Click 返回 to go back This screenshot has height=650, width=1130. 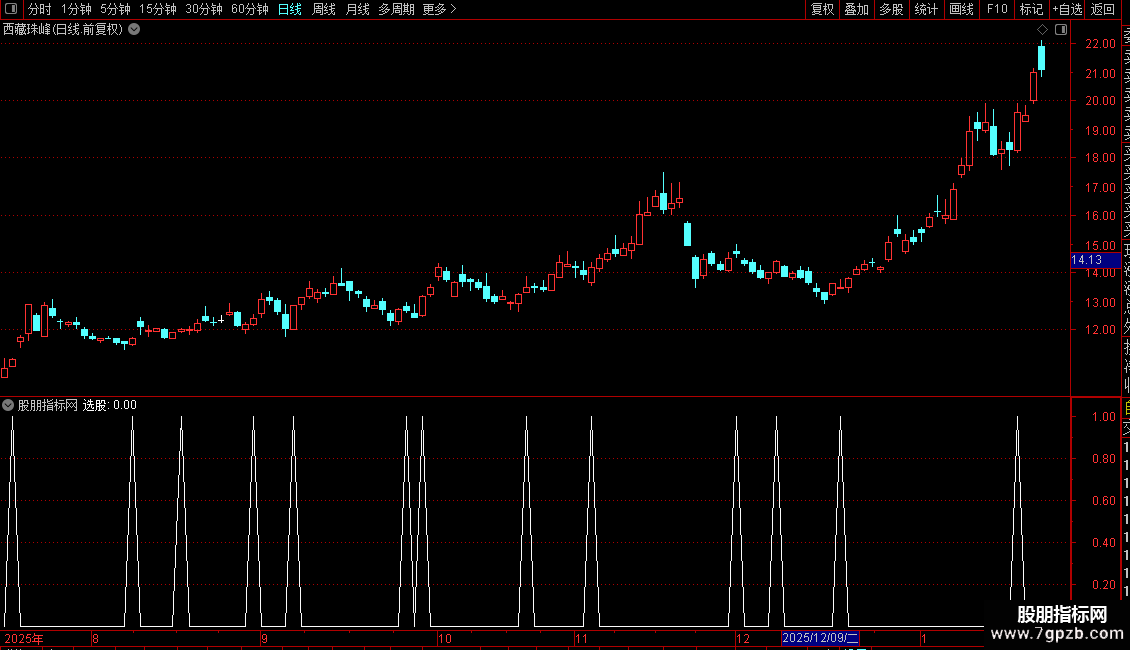pyautogui.click(x=1103, y=9)
